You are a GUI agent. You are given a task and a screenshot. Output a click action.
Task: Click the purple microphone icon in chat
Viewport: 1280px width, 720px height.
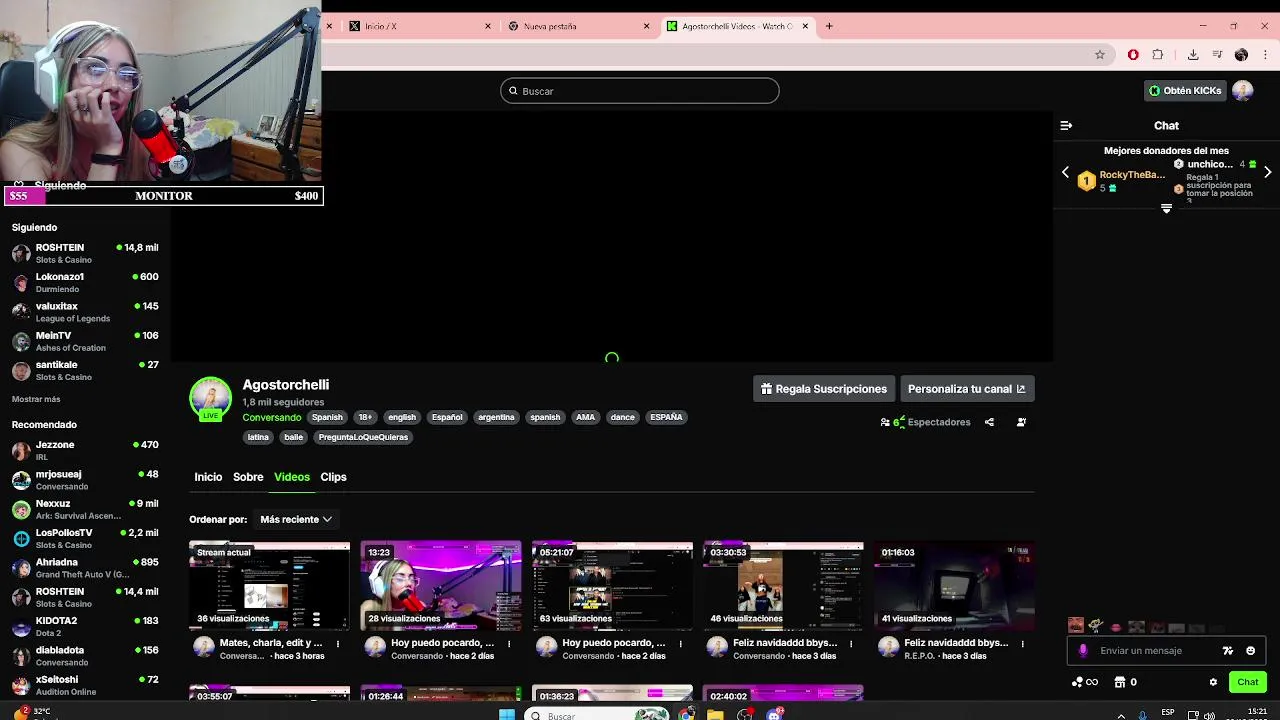click(x=1083, y=651)
